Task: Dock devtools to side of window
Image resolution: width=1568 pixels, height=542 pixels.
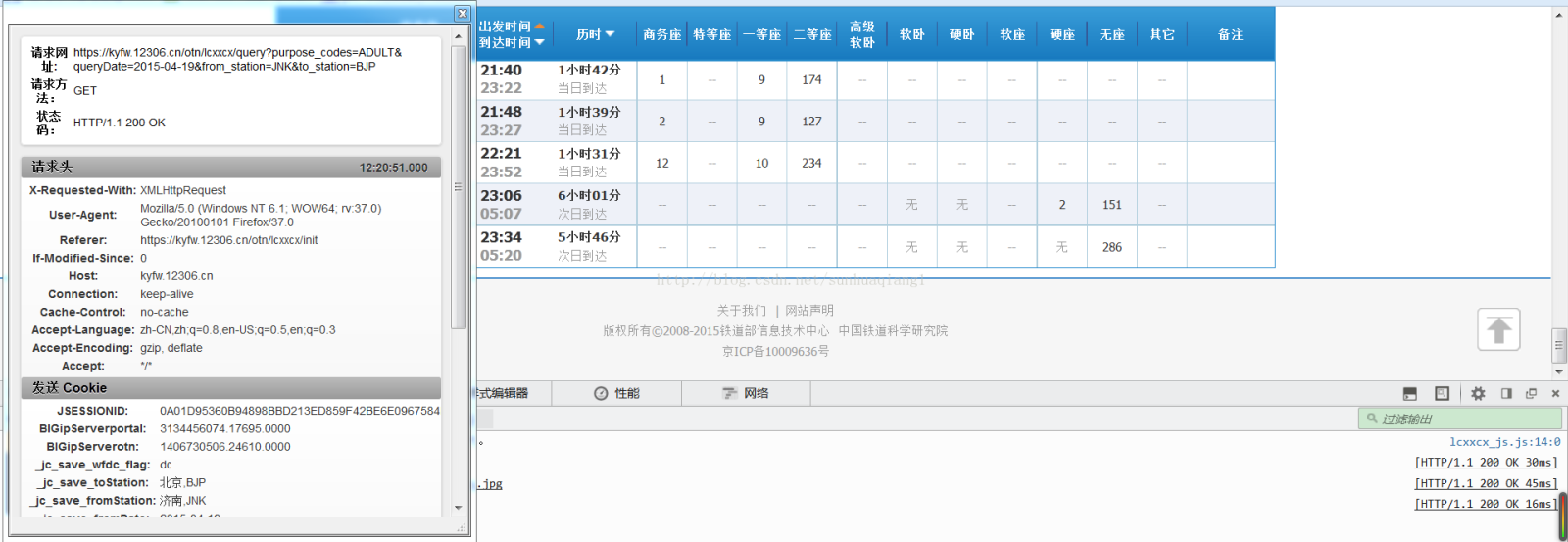Action: (1506, 393)
